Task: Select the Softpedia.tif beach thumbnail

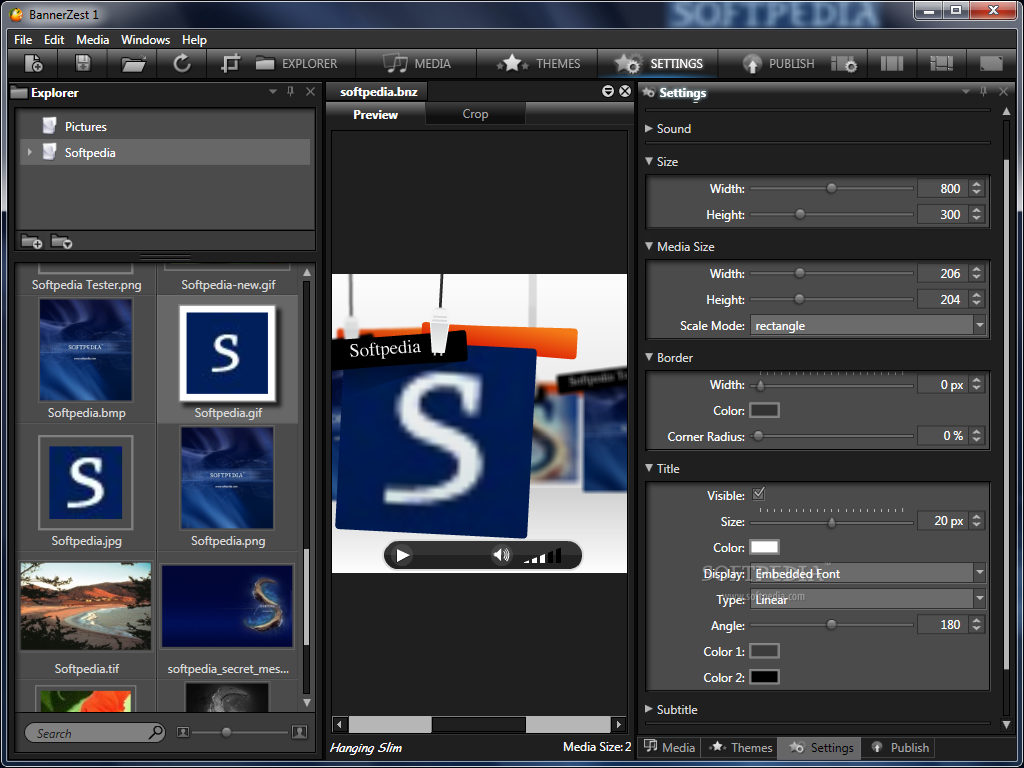Action: (86, 606)
